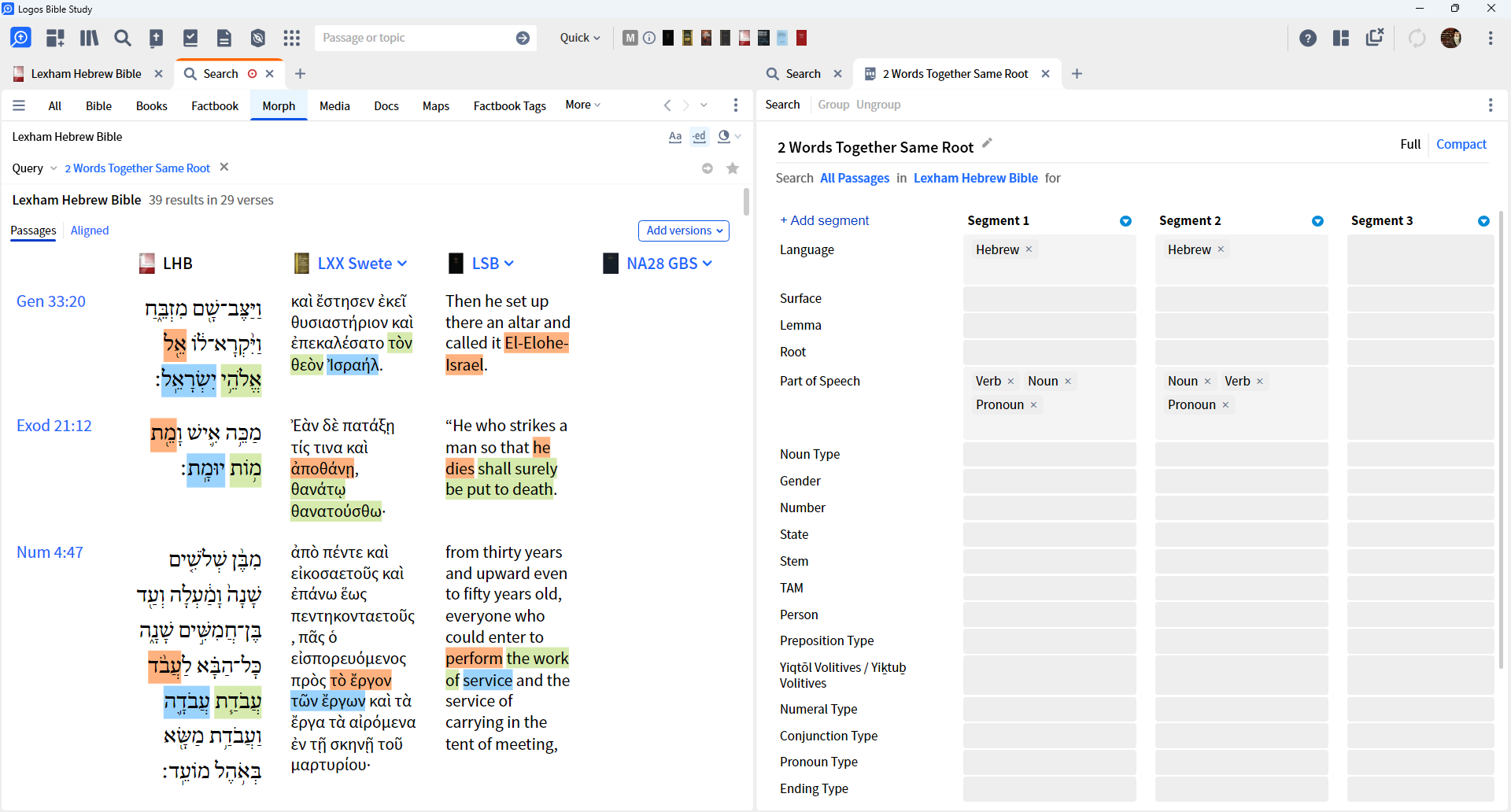Open the nine-dot apps grid icon
This screenshot has height=812, width=1511.
pos(292,38)
